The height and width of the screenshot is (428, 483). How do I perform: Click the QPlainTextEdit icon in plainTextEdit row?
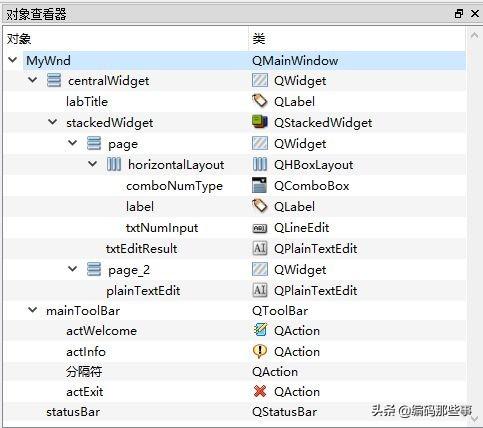coord(260,290)
